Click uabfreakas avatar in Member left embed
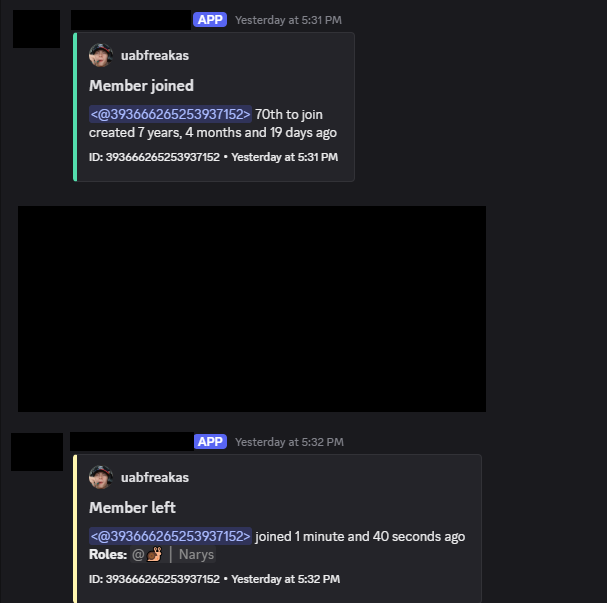This screenshot has height=603, width=607. click(x=101, y=477)
